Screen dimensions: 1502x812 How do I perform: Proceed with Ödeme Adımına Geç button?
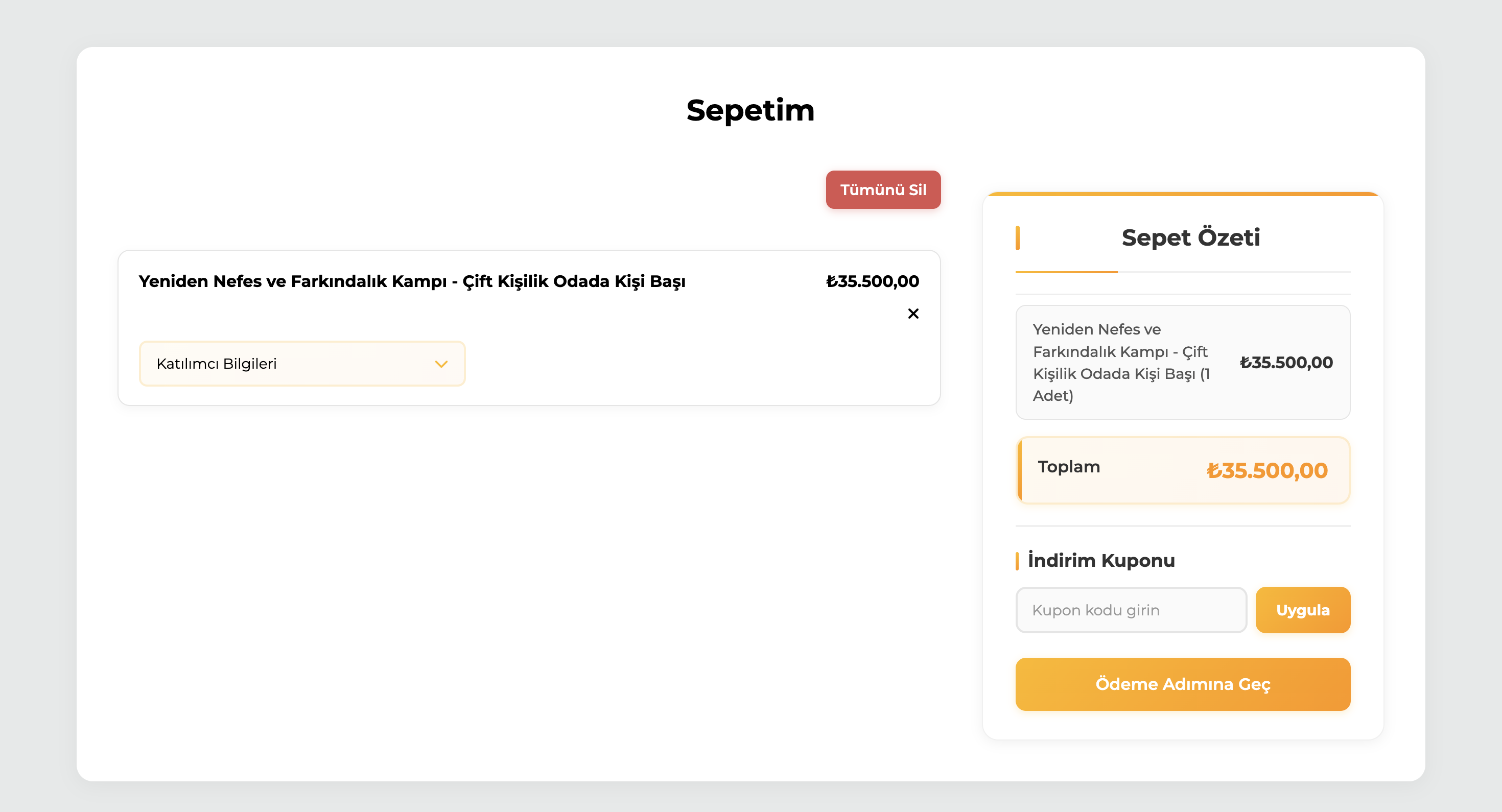pos(1183,684)
